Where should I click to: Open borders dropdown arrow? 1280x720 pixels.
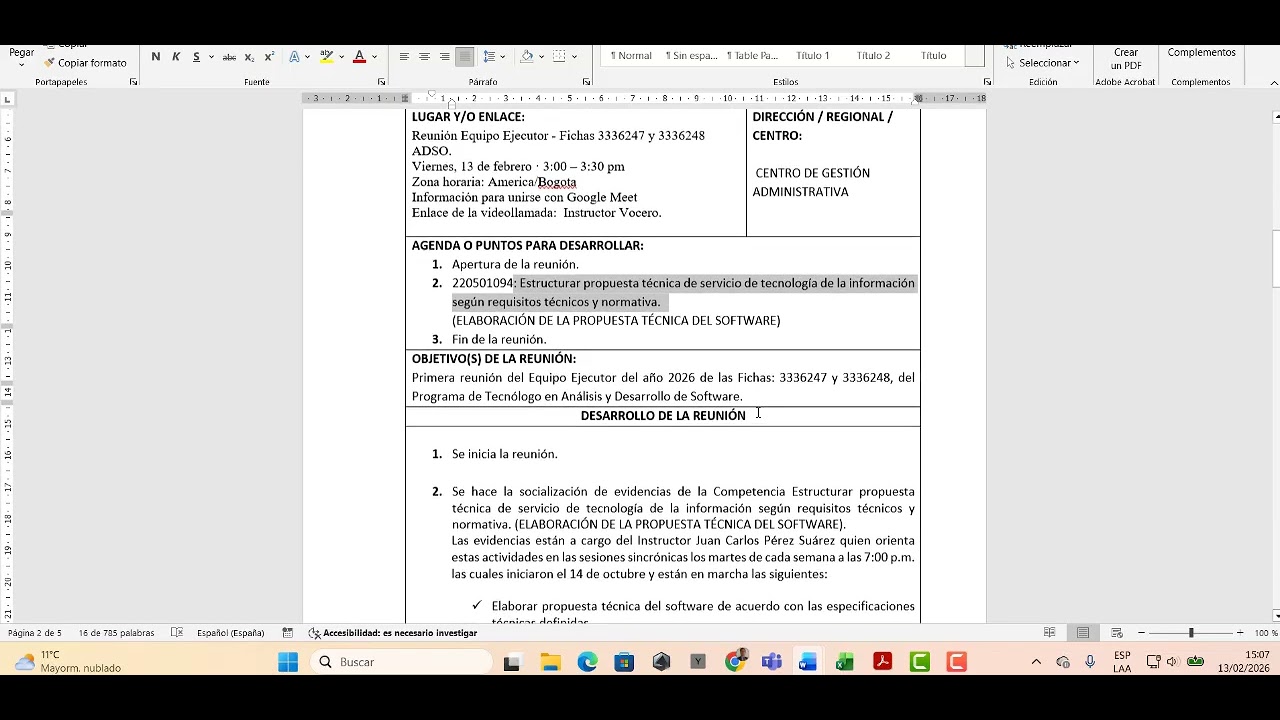pyautogui.click(x=575, y=57)
